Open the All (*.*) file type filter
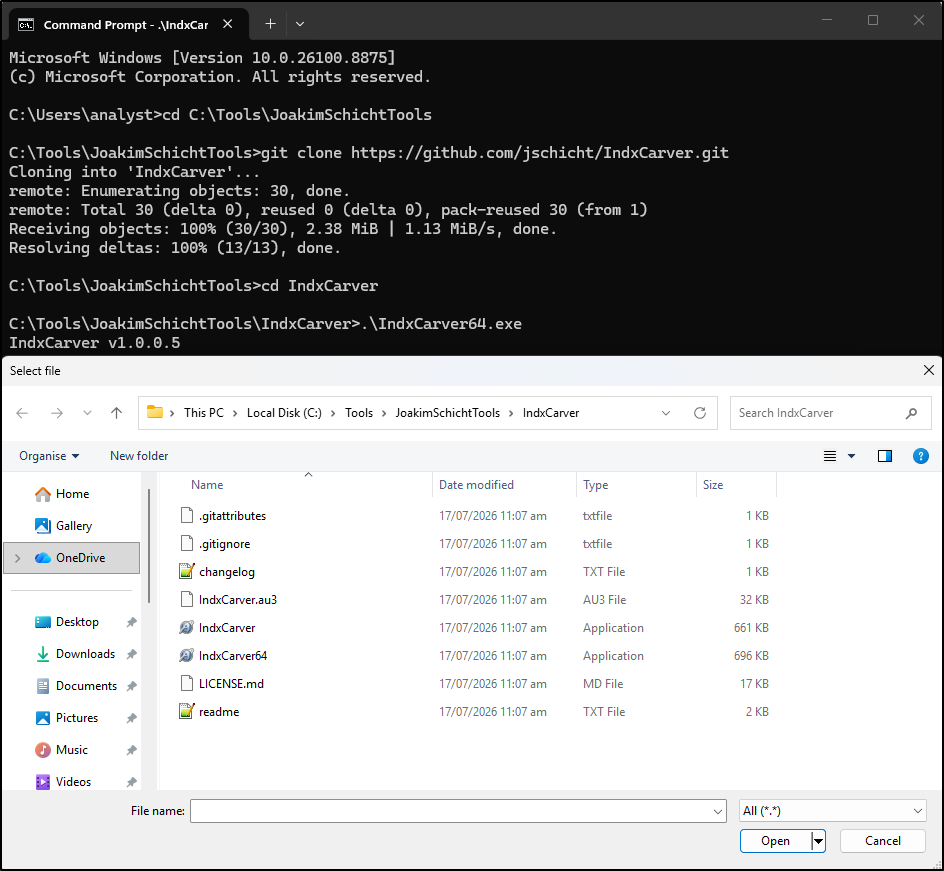This screenshot has width=944, height=871. pos(833,811)
